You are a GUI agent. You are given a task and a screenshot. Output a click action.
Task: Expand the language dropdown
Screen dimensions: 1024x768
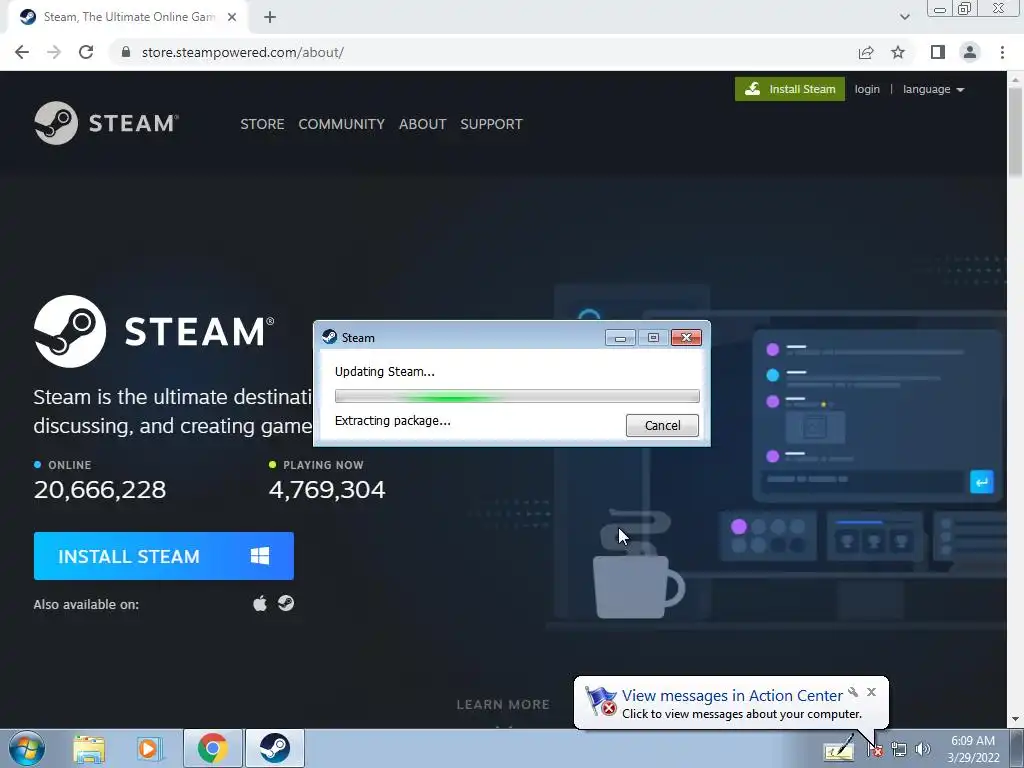click(x=934, y=89)
